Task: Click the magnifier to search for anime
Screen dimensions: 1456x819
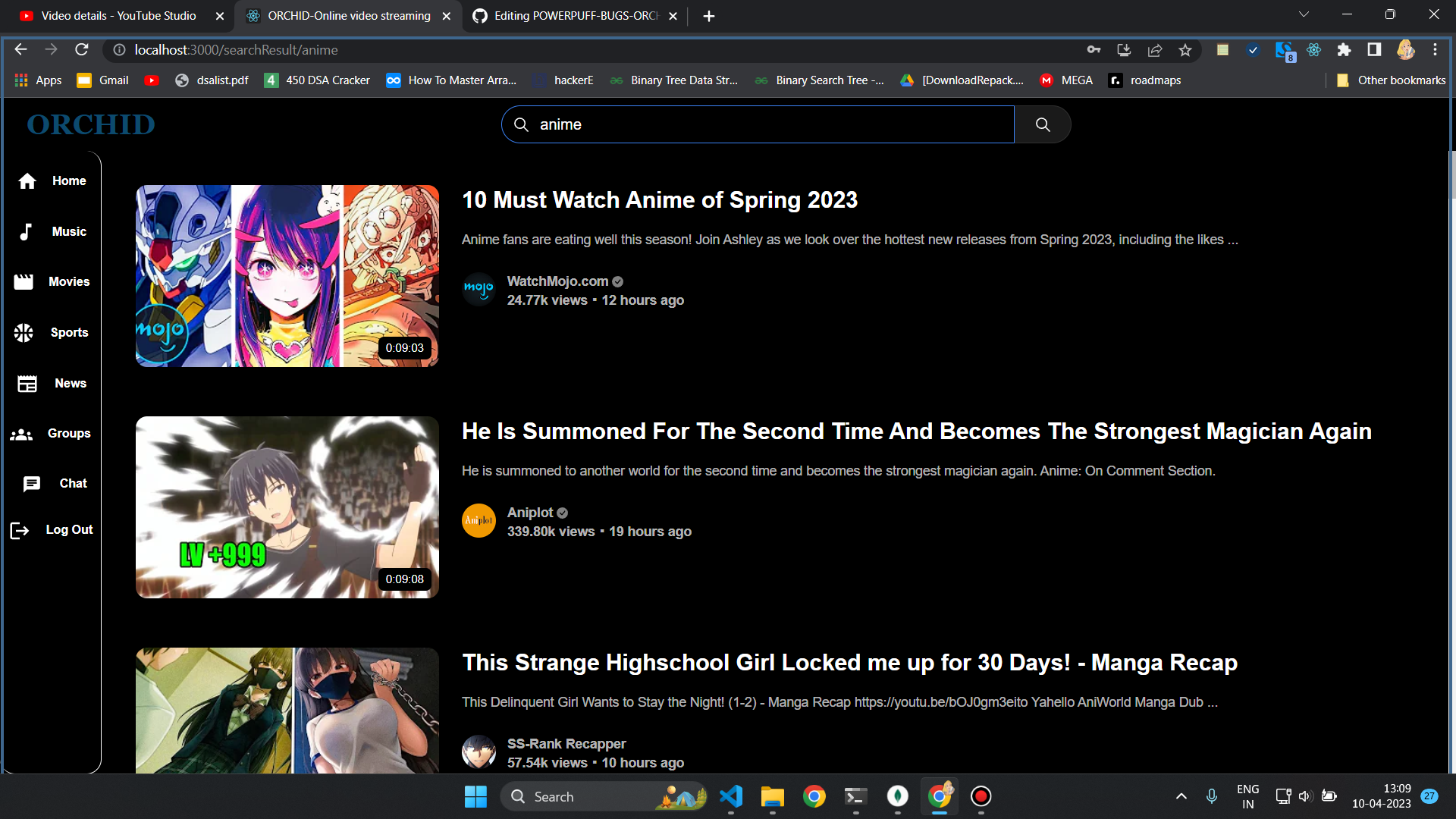Action: pyautogui.click(x=1043, y=124)
